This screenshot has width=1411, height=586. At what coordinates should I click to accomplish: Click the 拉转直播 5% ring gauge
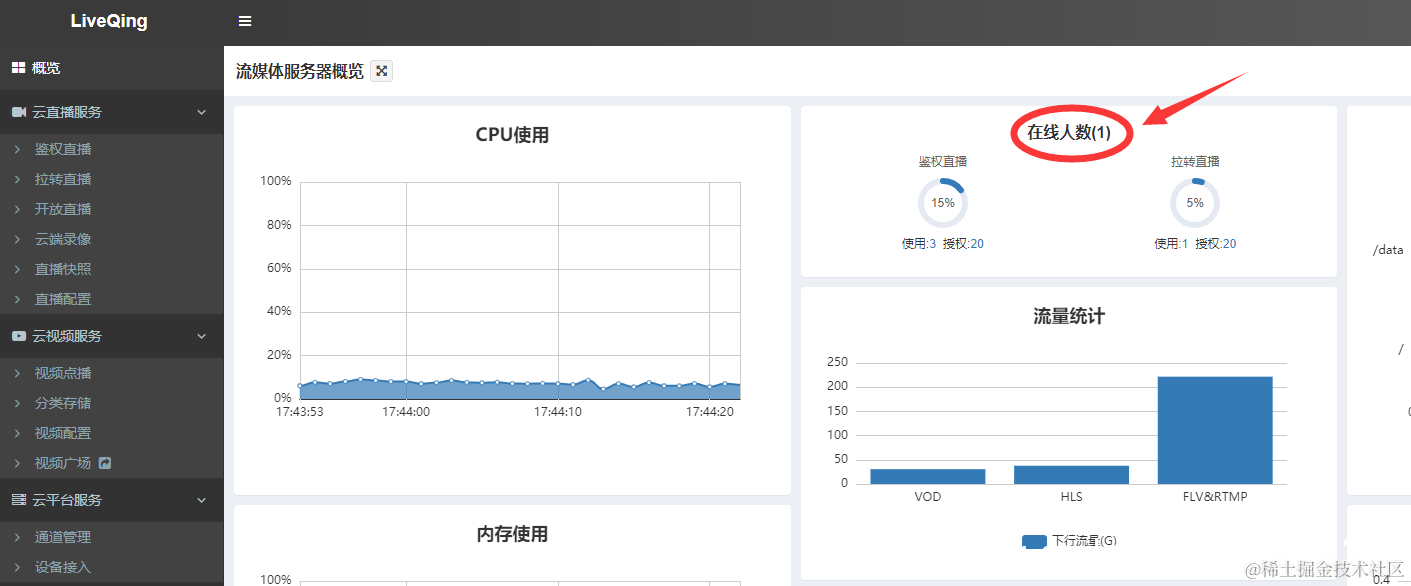click(x=1195, y=202)
